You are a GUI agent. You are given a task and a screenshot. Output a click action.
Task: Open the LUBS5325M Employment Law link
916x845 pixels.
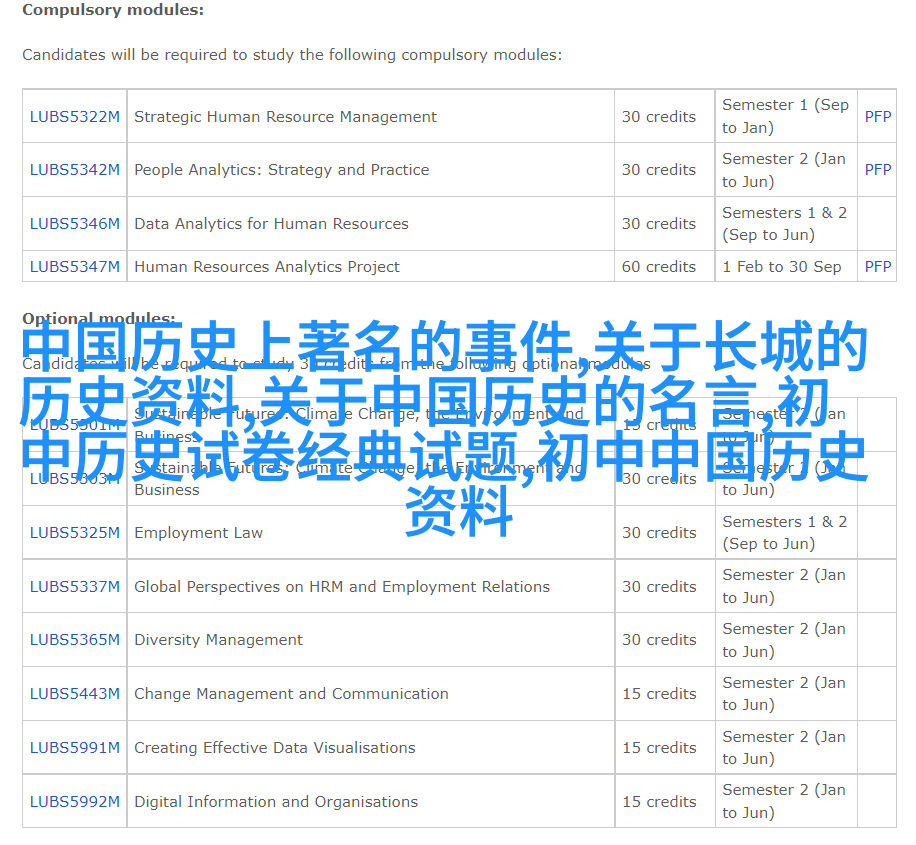tap(74, 533)
